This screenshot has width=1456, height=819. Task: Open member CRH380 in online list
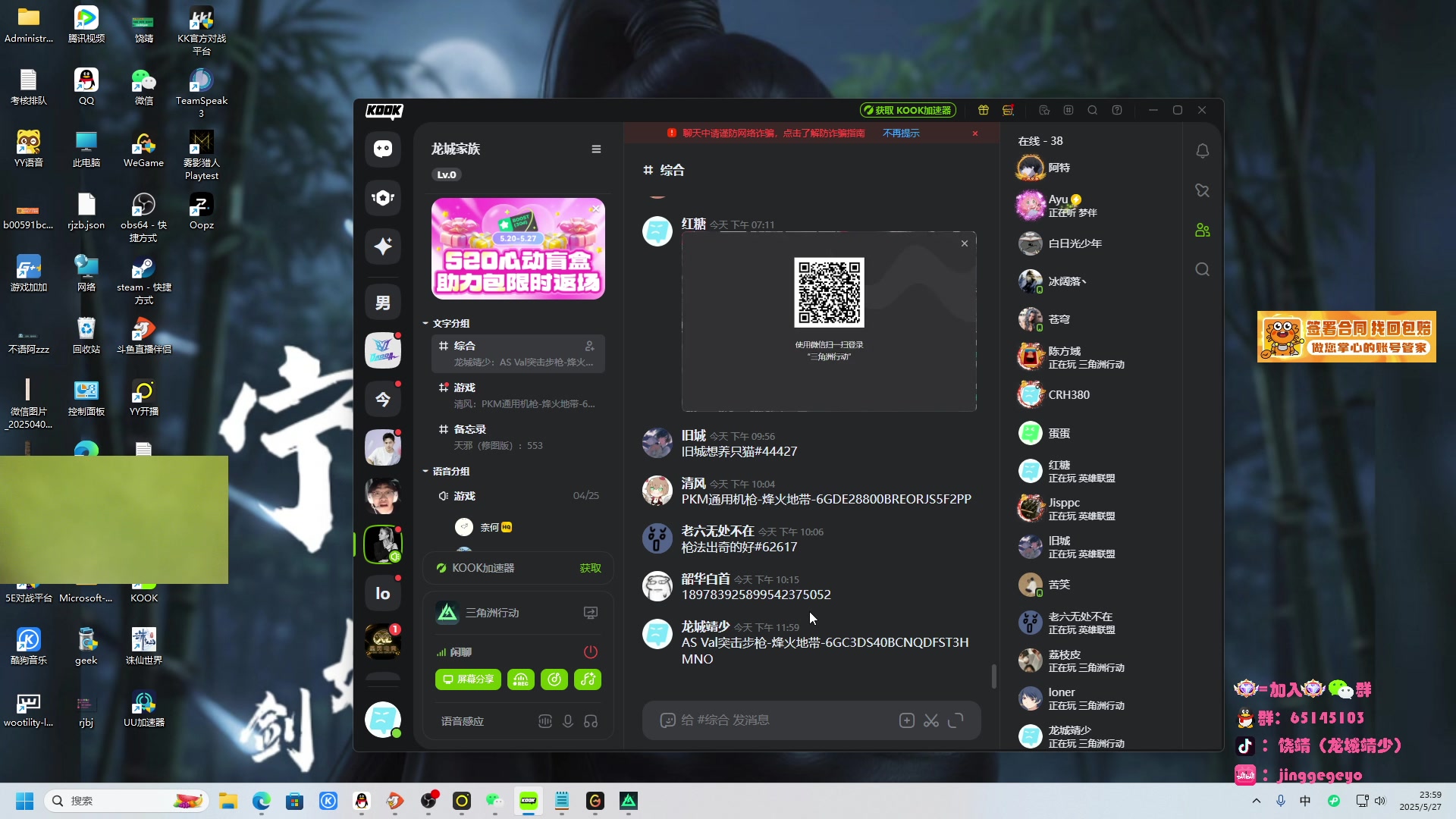pyautogui.click(x=1092, y=395)
